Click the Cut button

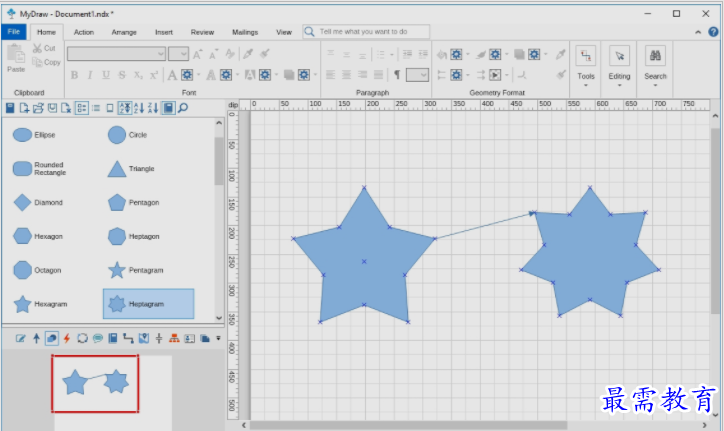click(x=44, y=48)
